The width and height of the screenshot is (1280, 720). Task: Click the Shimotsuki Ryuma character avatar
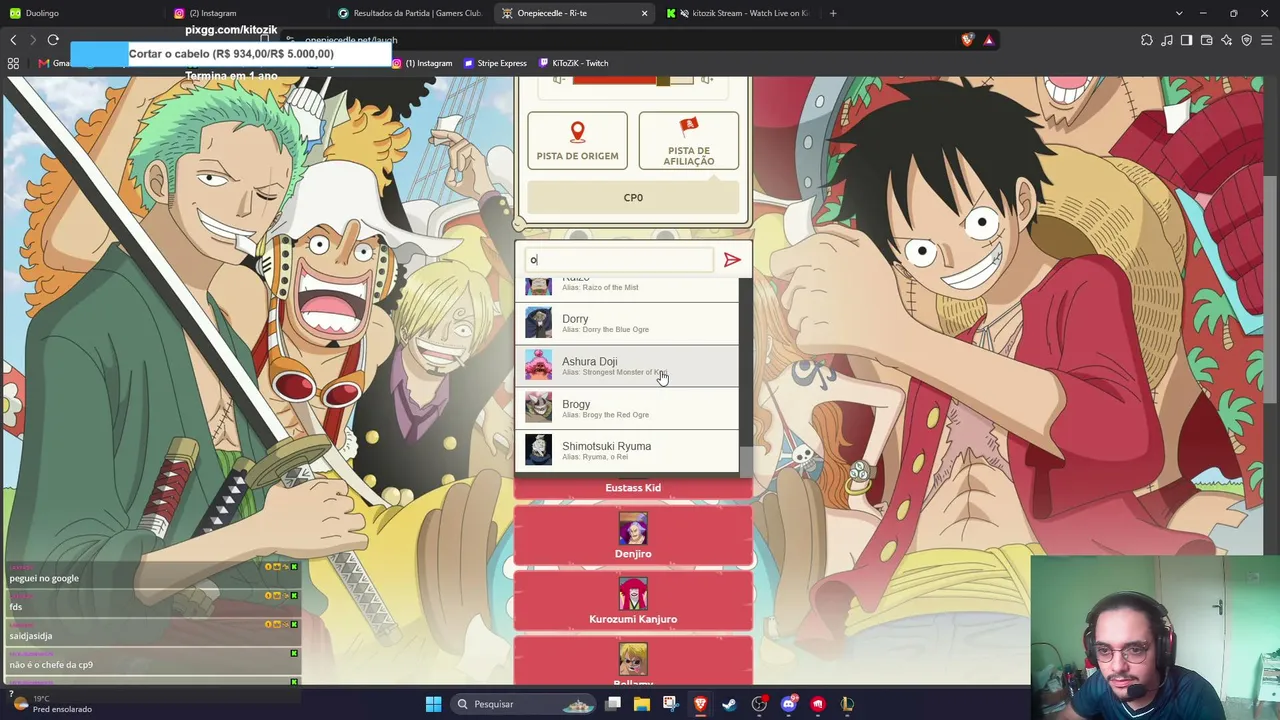pyautogui.click(x=539, y=450)
